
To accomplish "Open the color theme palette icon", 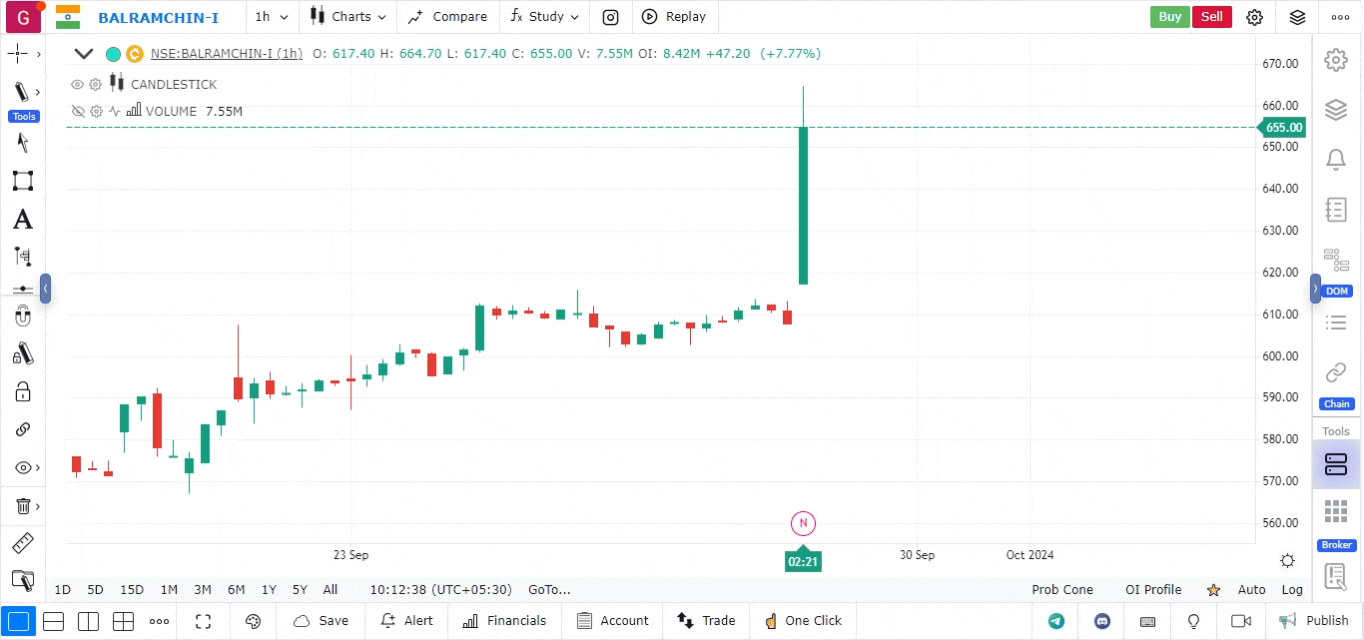I will pyautogui.click(x=253, y=621).
